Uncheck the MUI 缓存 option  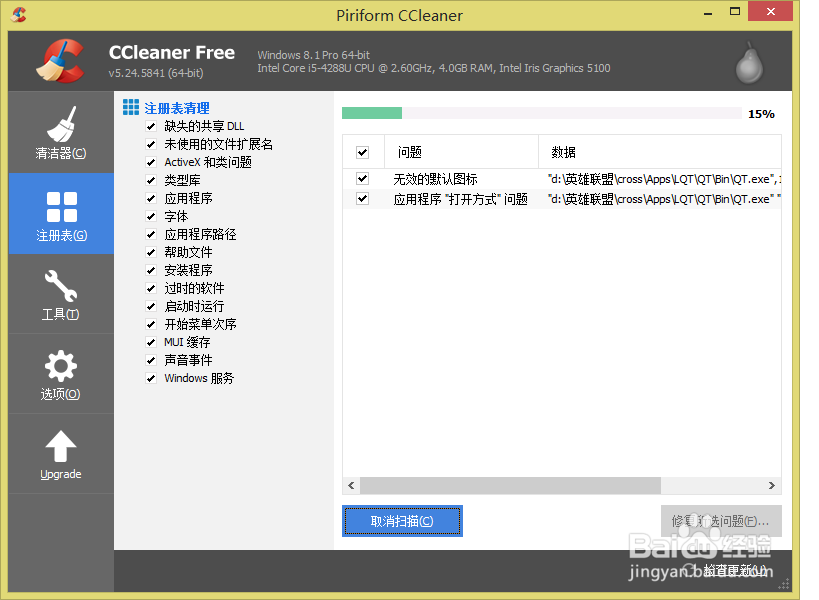click(x=150, y=341)
